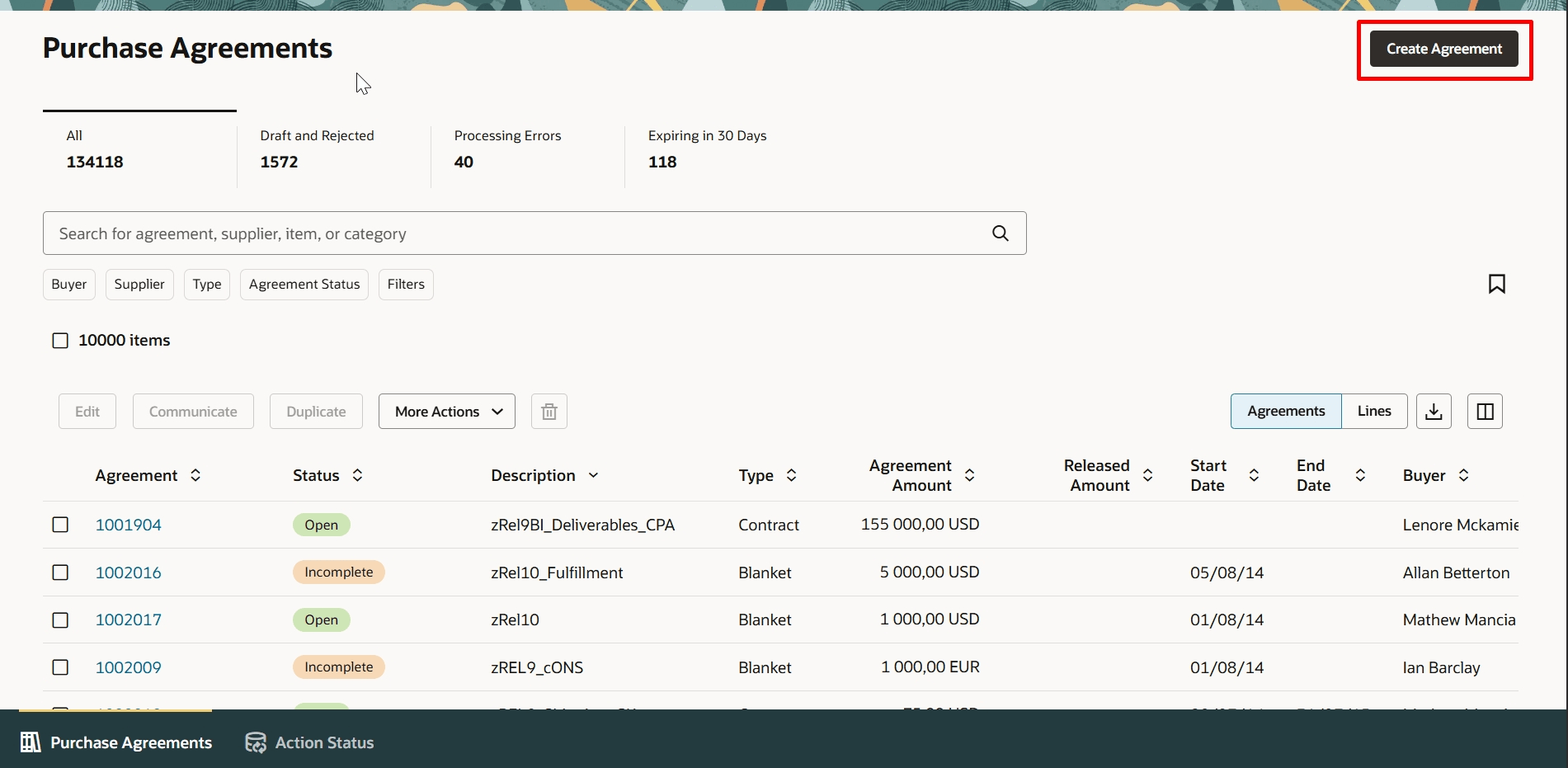Check the box for agreement 1002017
Viewport: 1568px width, 768px height.
click(60, 620)
